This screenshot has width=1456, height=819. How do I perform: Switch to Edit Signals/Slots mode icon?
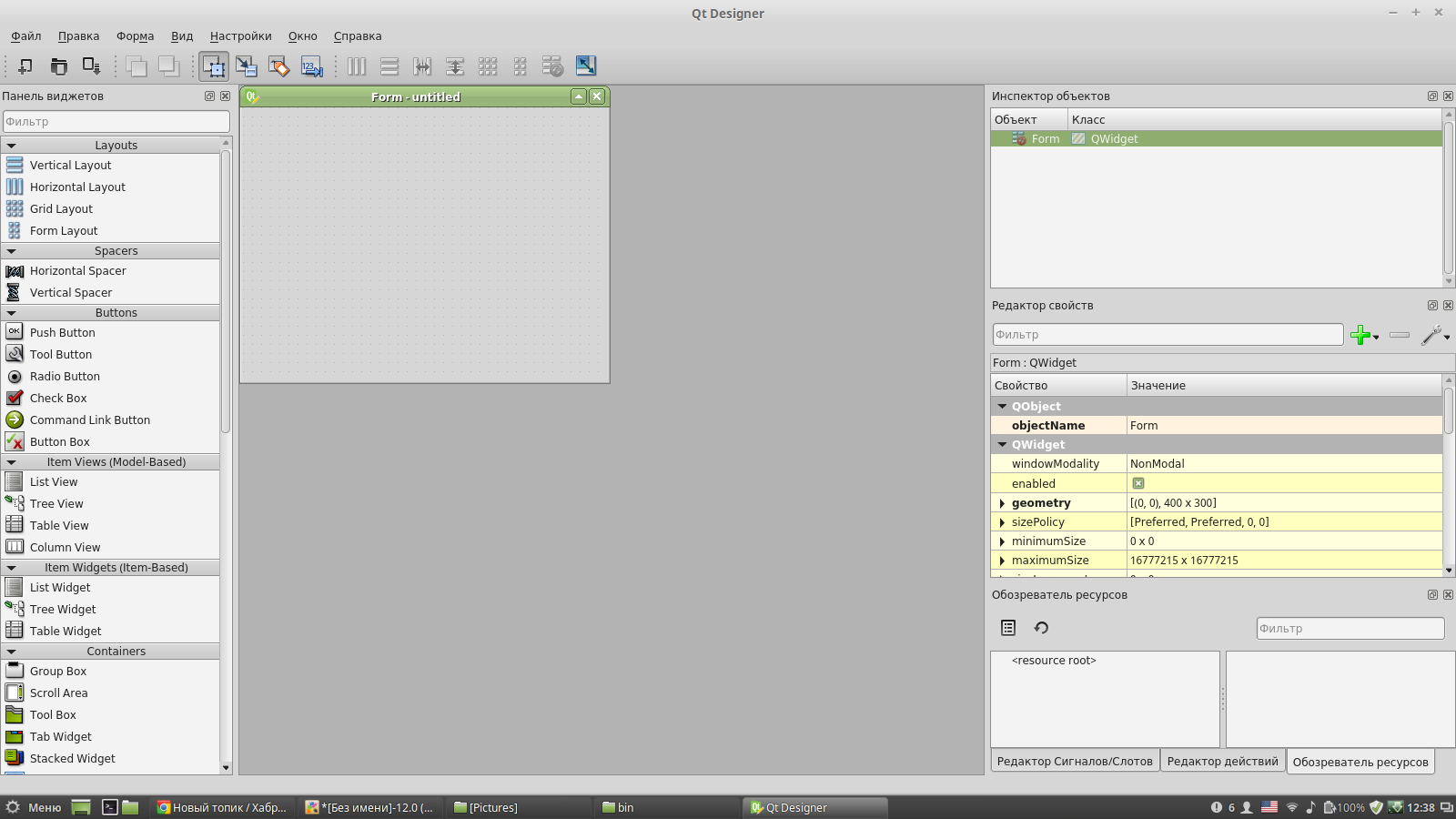point(247,66)
